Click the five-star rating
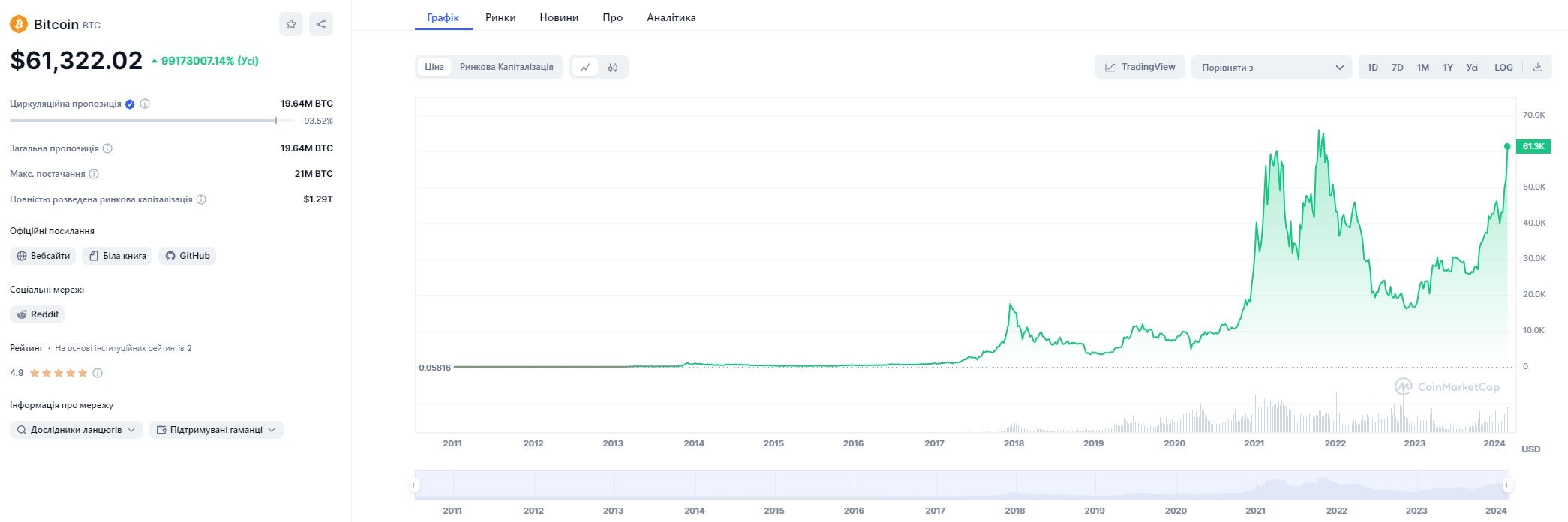This screenshot has height=522, width=1568. tap(59, 373)
